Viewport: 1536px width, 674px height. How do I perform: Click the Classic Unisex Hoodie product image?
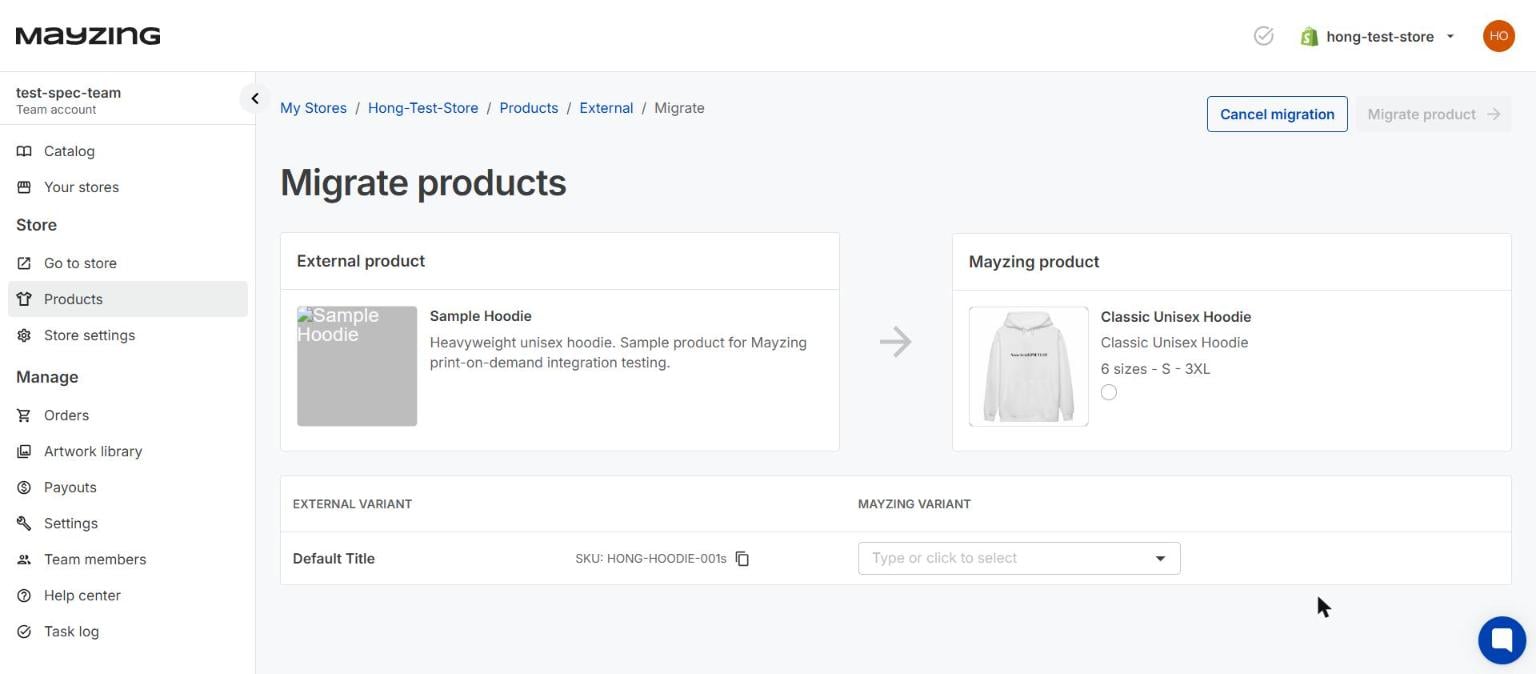[x=1029, y=366]
